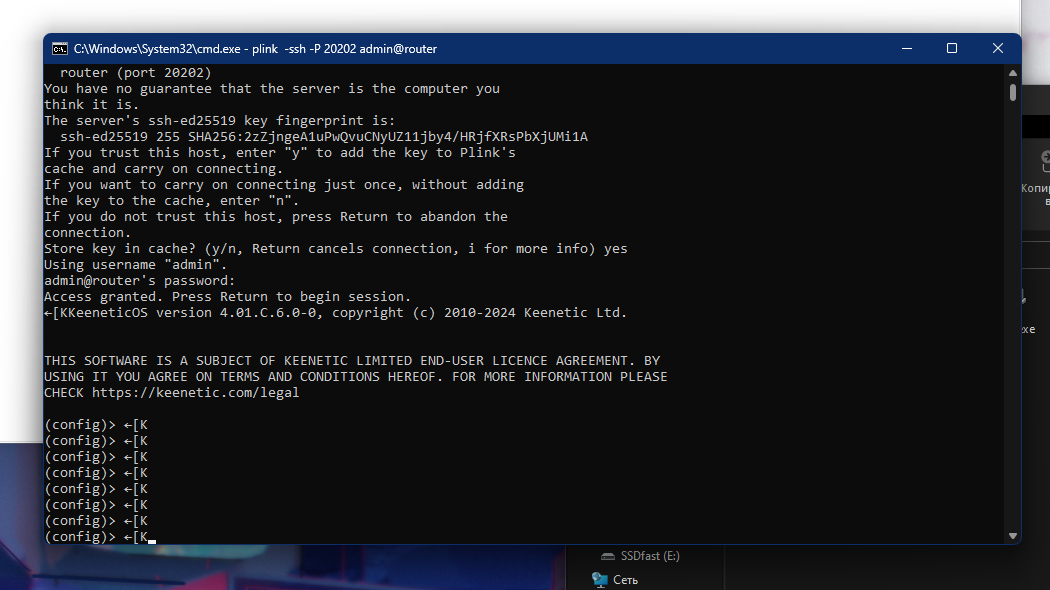Click the SHA256 fingerprint line
Viewport: 1050px width, 590px height.
[x=324, y=137]
